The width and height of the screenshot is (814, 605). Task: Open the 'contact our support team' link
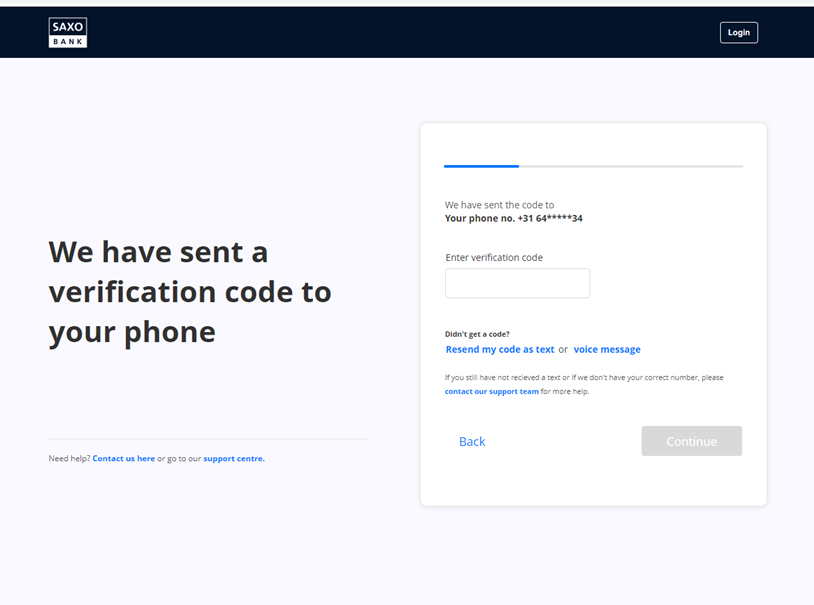pyautogui.click(x=491, y=392)
